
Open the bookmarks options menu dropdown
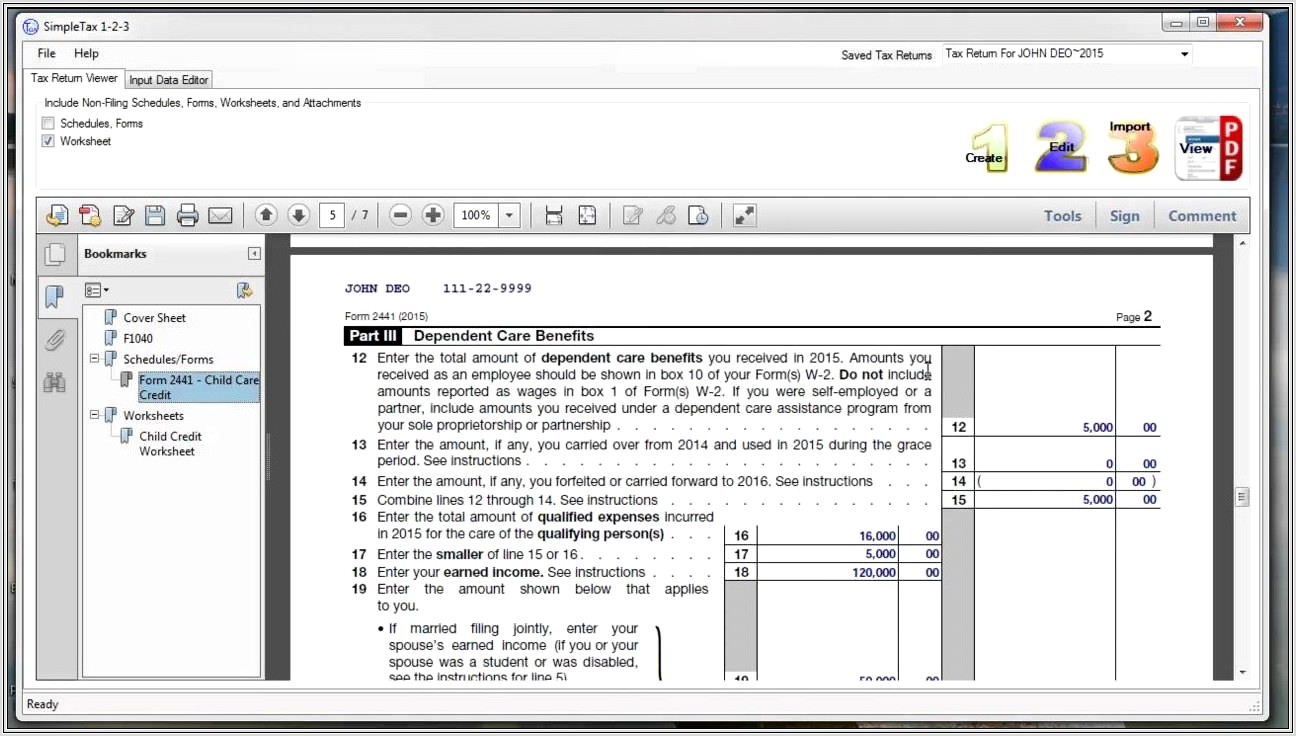tap(97, 290)
